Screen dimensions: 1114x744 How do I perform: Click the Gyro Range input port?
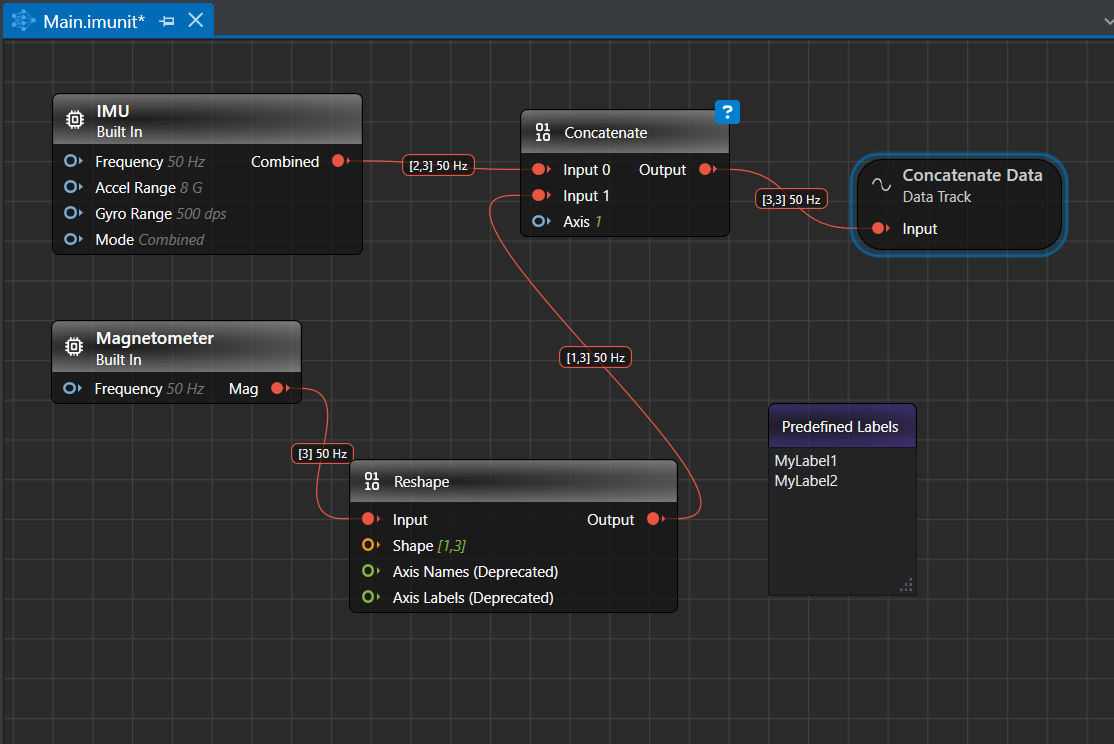tap(72, 213)
